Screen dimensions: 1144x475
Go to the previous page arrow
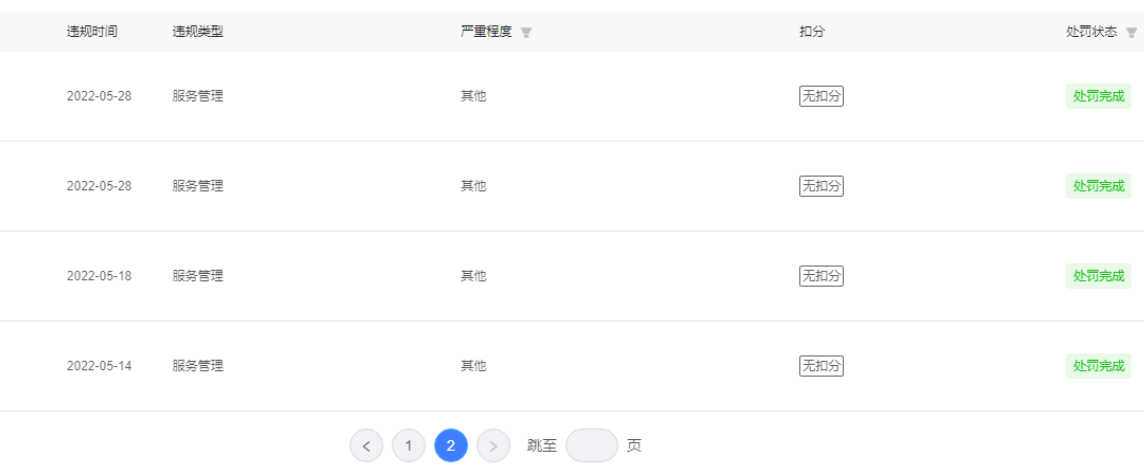click(x=366, y=446)
